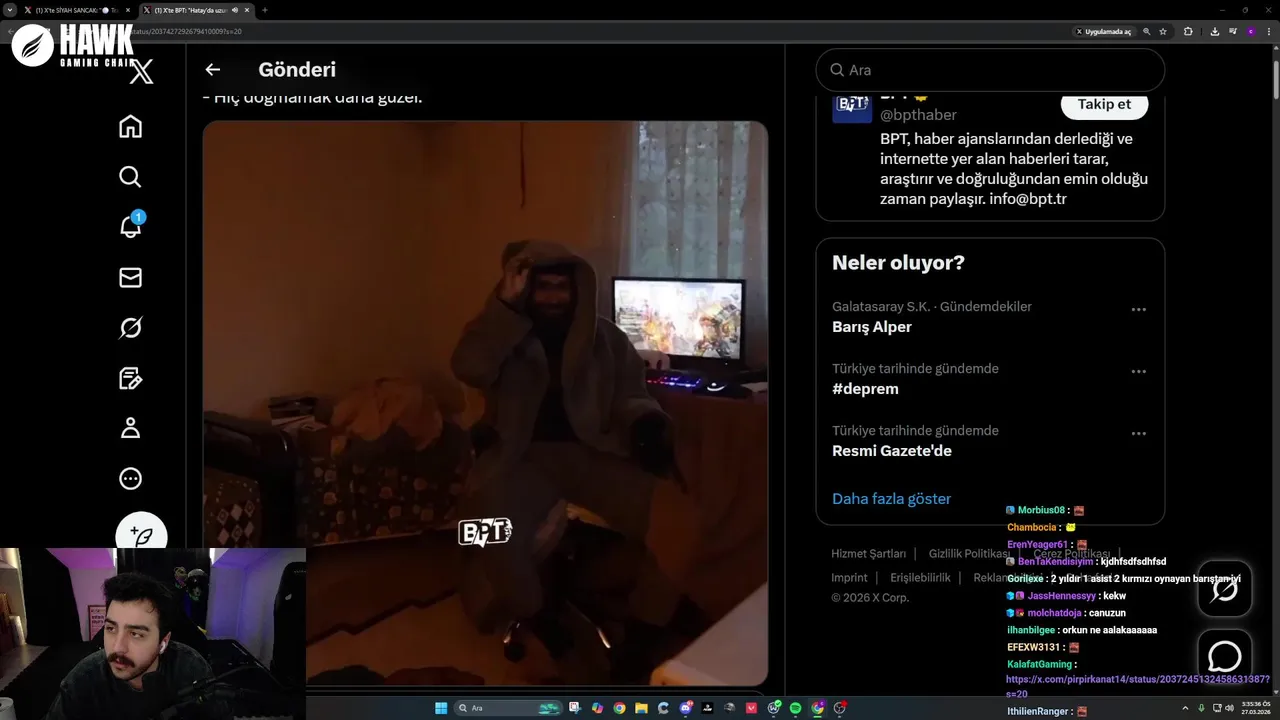Image resolution: width=1280 pixels, height=720 pixels.
Task: Open the Resmi Gazete'de trending topic
Action: (892, 451)
